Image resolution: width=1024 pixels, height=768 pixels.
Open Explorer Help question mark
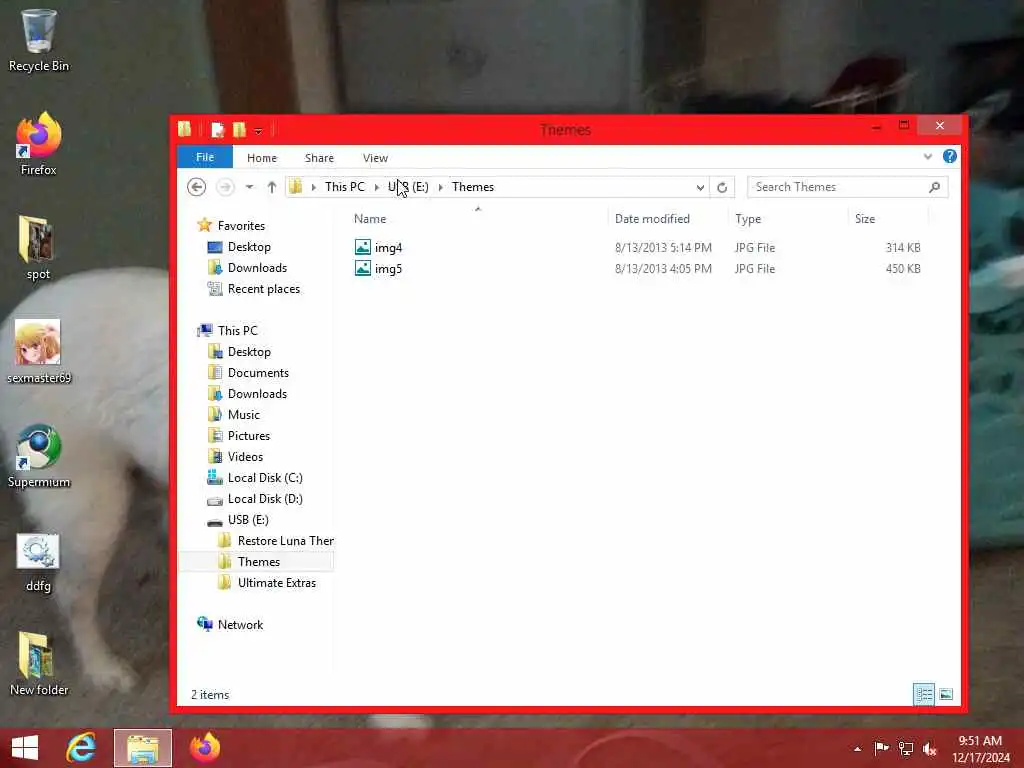(x=950, y=156)
